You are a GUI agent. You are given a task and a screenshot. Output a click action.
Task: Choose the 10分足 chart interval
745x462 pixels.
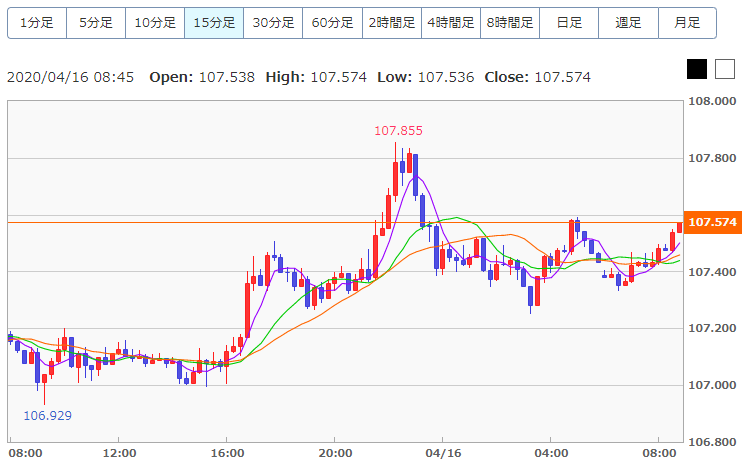click(x=155, y=22)
